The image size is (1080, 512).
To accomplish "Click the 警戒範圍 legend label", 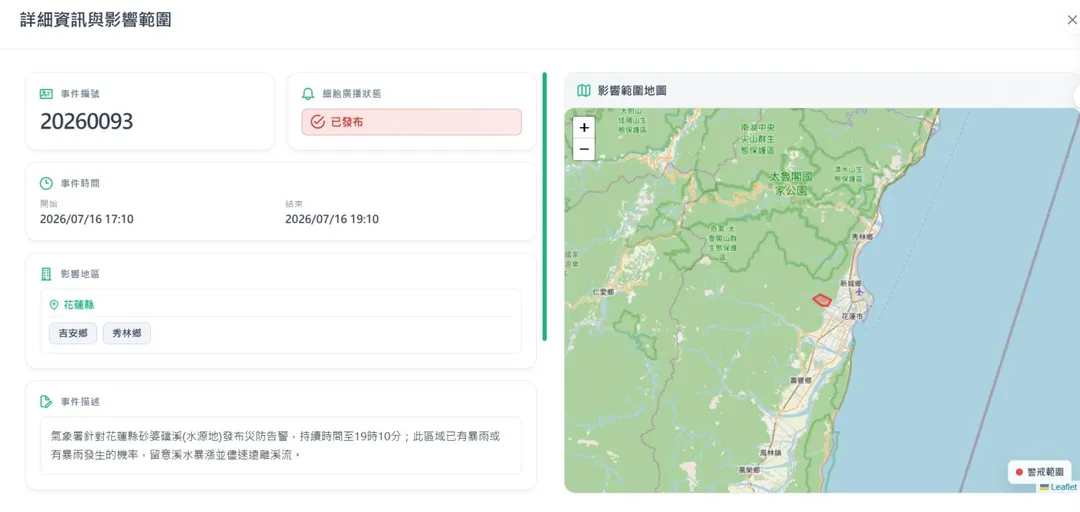I will point(1045,472).
